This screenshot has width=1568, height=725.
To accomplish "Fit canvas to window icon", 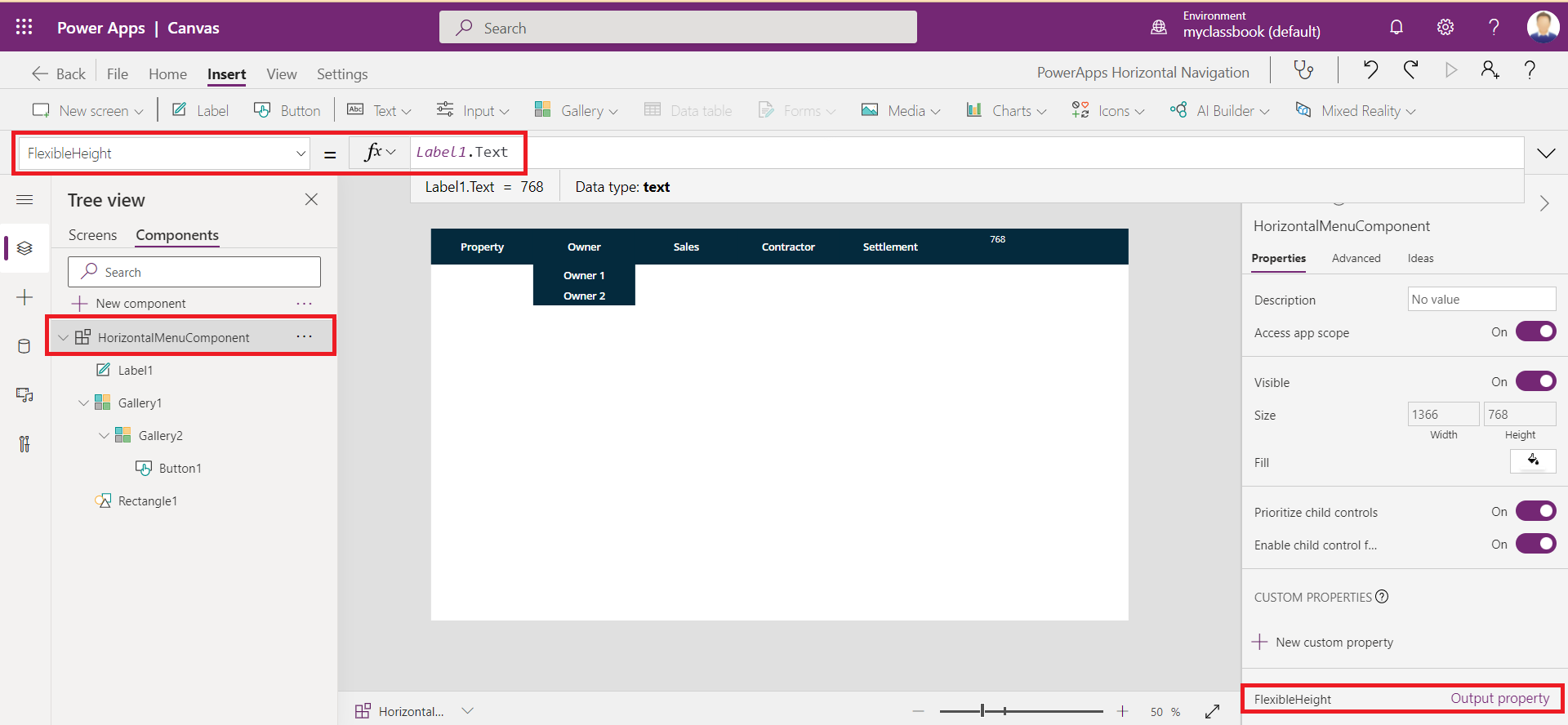I will click(1213, 711).
